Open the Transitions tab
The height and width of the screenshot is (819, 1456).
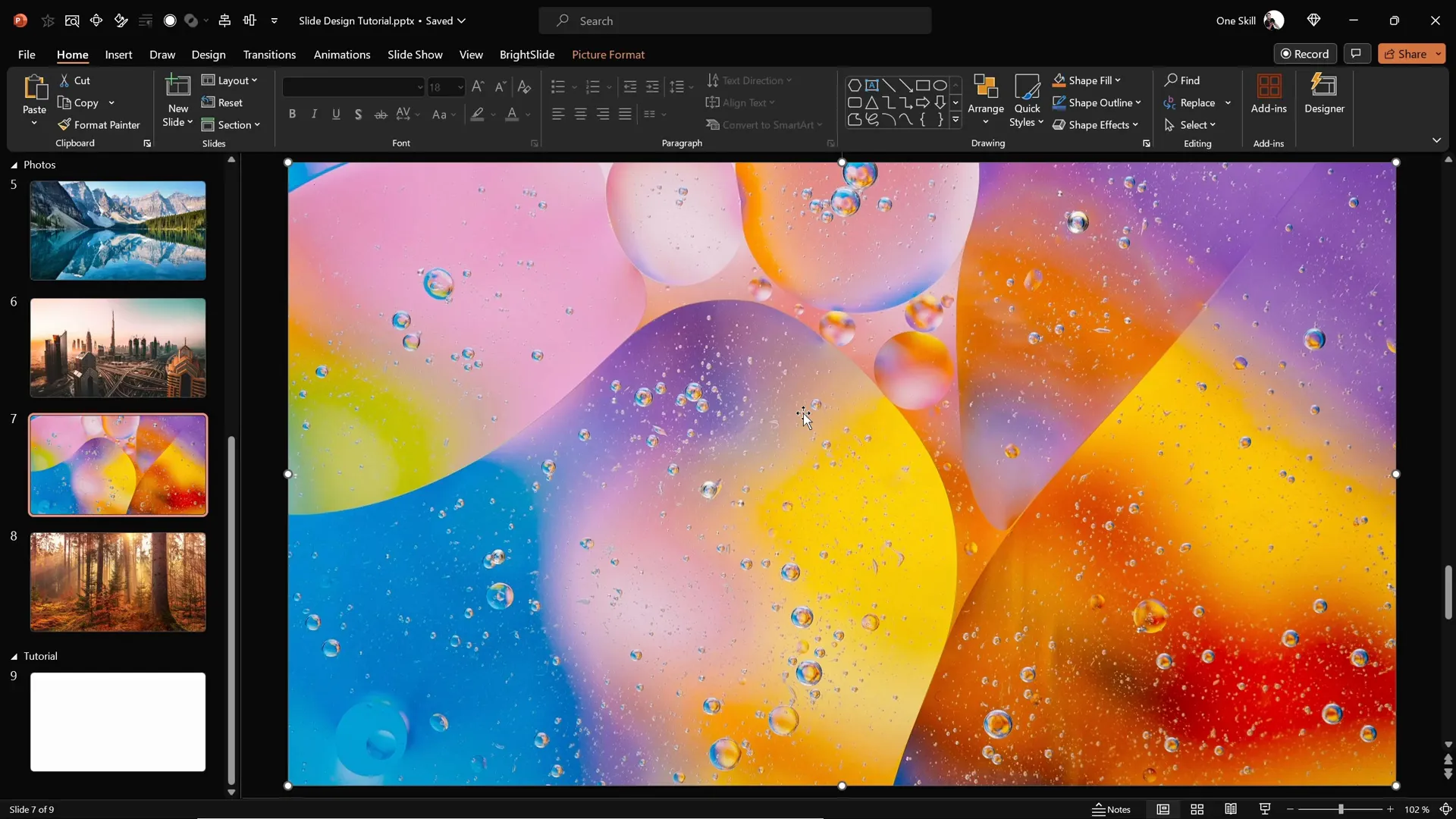coord(269,55)
